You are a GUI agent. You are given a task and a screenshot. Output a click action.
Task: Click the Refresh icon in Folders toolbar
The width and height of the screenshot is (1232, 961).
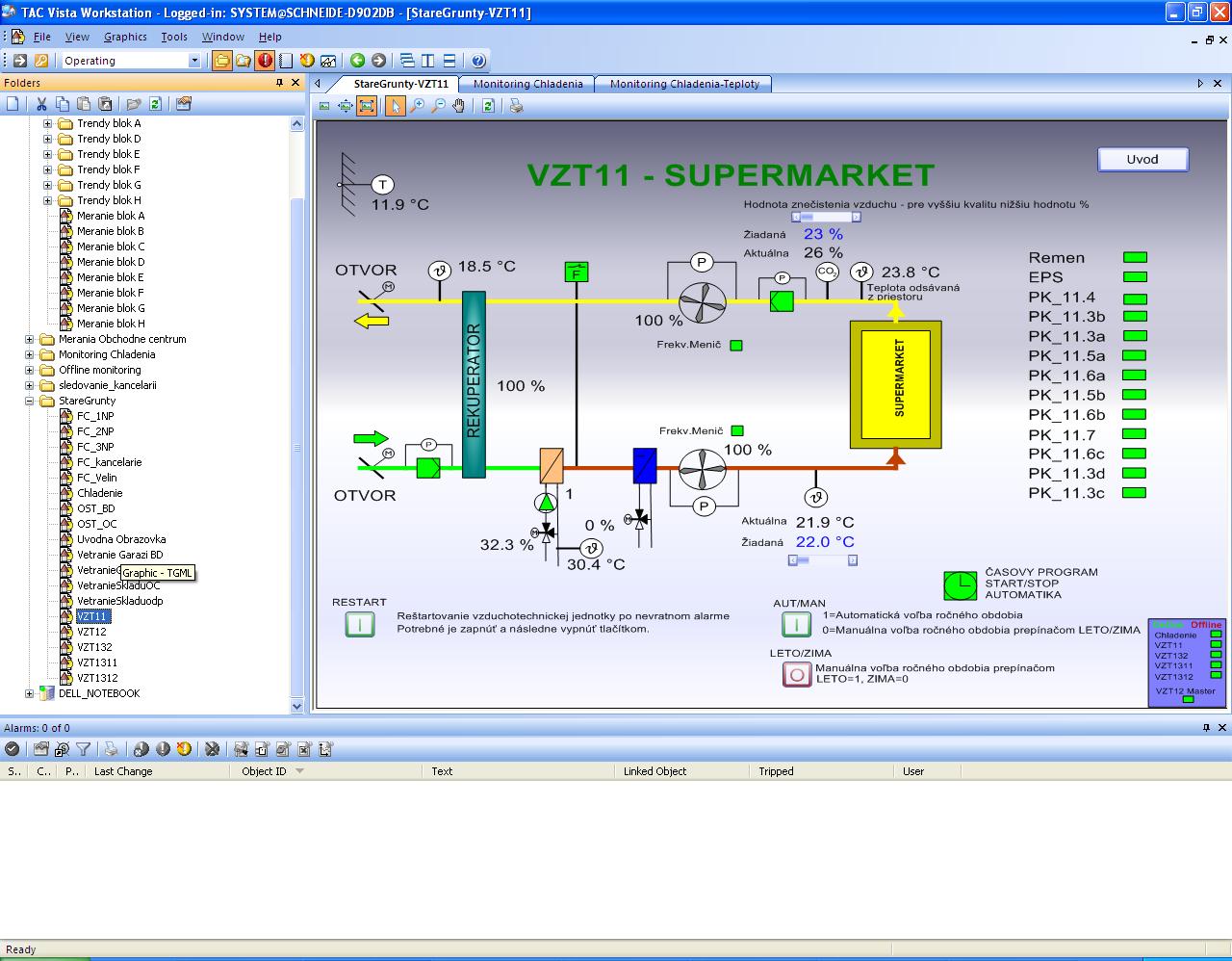pyautogui.click(x=155, y=104)
